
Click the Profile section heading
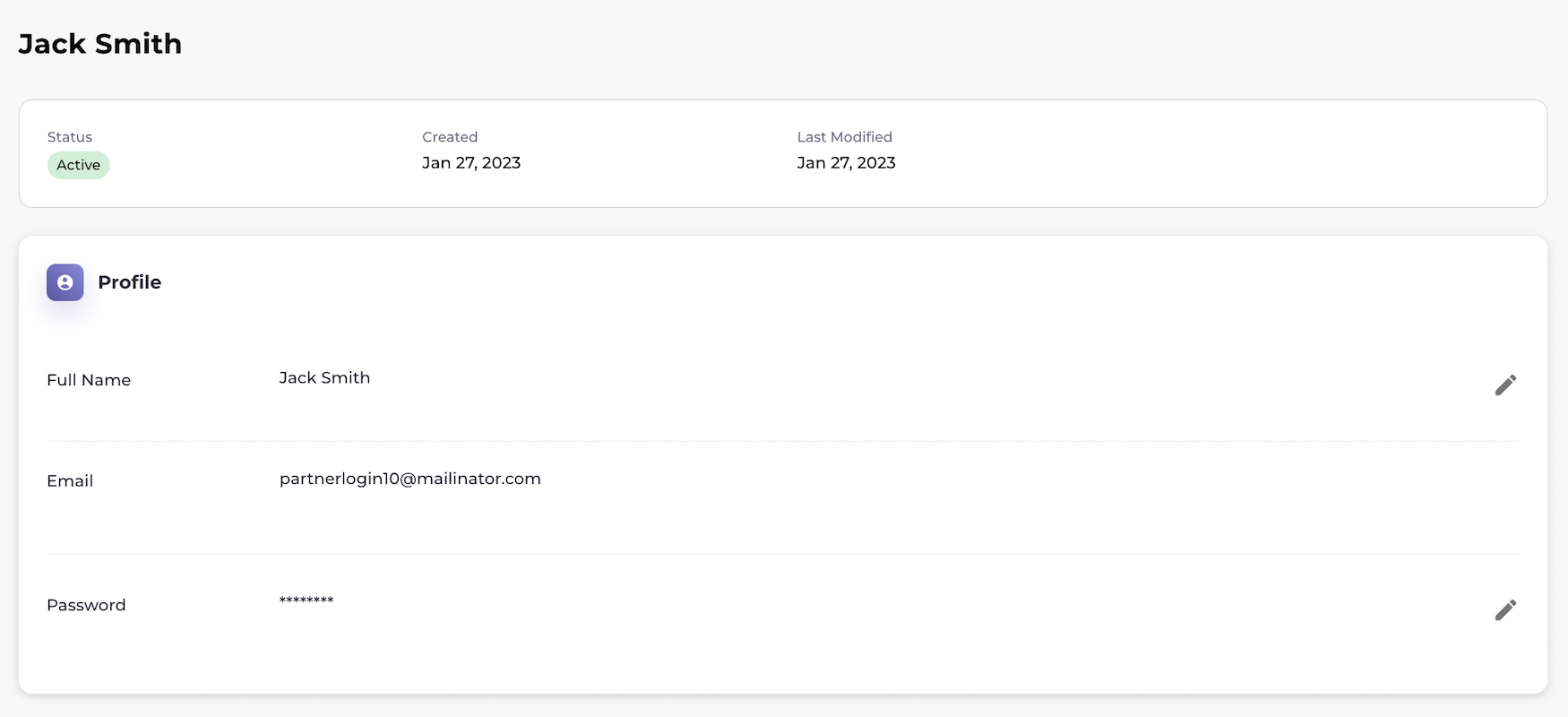[130, 282]
